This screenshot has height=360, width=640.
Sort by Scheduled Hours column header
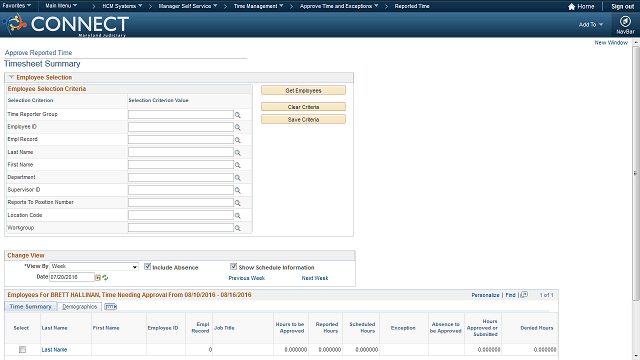(x=362, y=328)
